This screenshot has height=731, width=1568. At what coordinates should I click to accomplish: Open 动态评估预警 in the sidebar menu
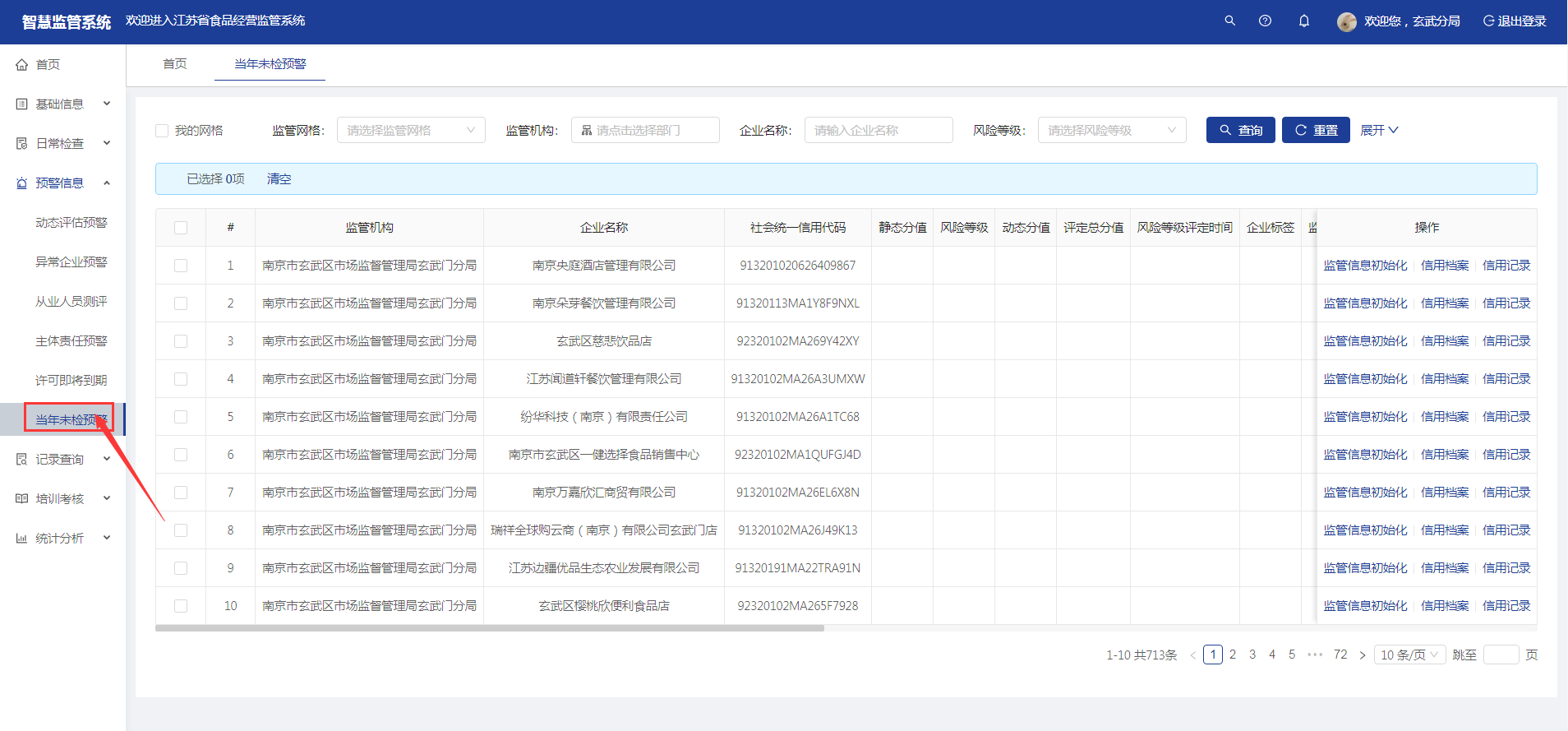pos(71,223)
